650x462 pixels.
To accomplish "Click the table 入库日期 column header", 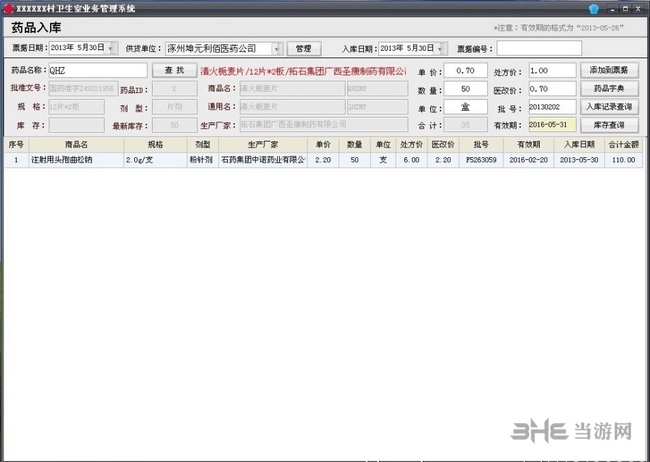I will pyautogui.click(x=579, y=145).
